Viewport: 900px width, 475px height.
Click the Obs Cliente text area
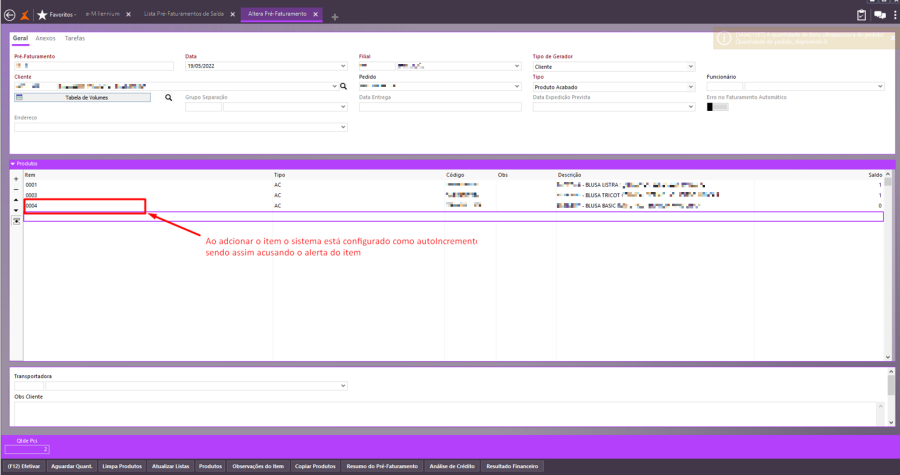(445, 414)
